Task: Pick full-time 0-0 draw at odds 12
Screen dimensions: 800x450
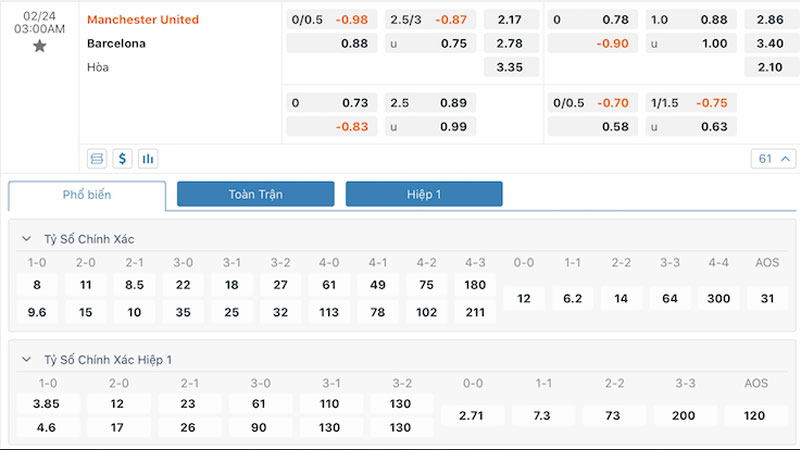Action: [523, 298]
